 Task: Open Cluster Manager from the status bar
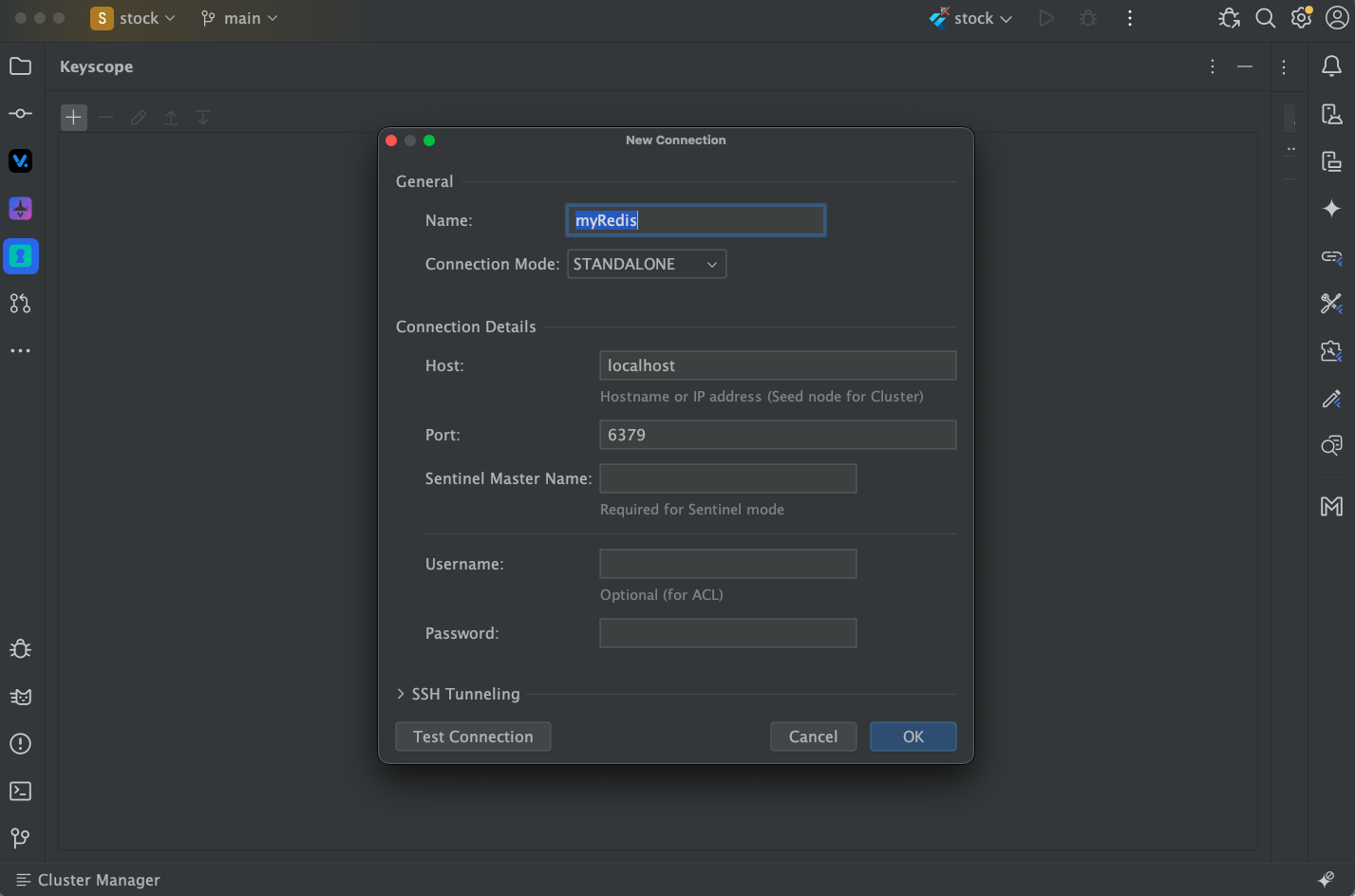click(86, 880)
